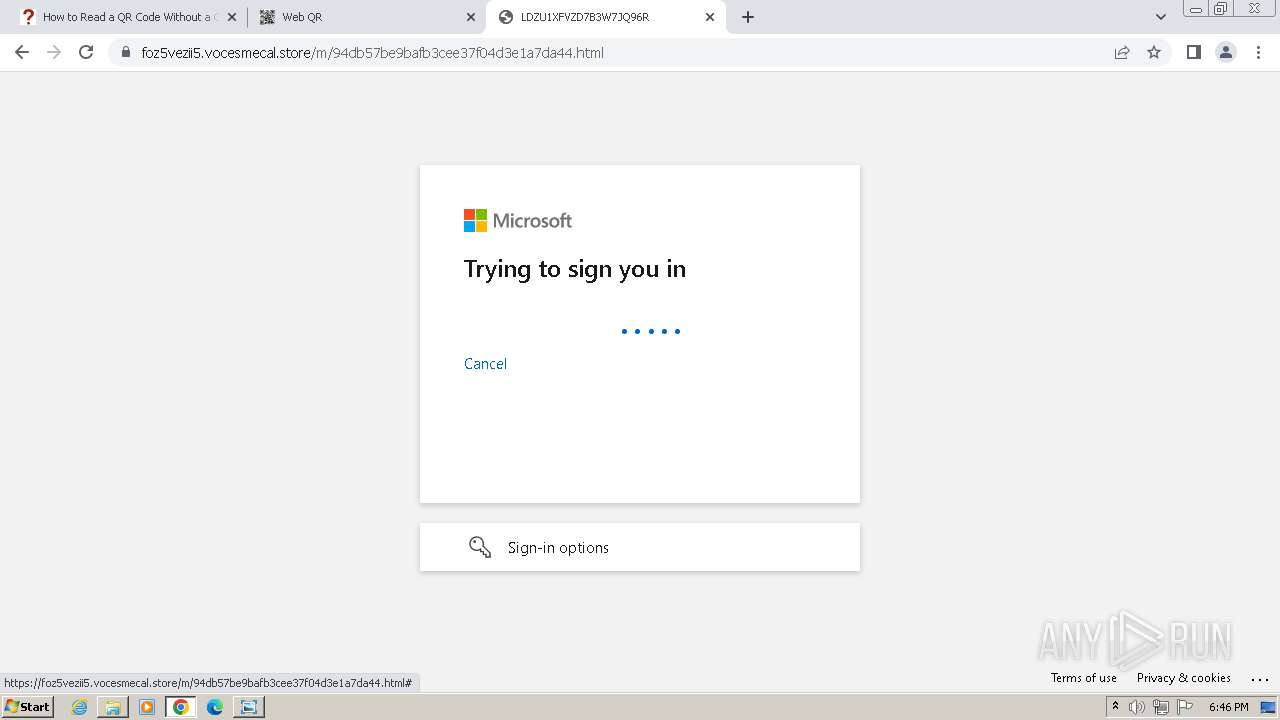
Task: Click the address bar URL
Action: (372, 53)
